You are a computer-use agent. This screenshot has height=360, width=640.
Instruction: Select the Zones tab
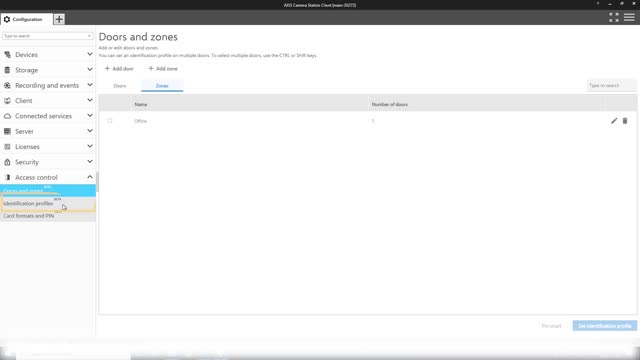point(162,86)
